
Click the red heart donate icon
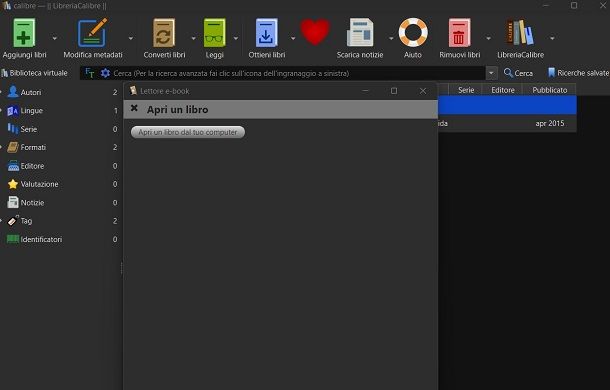[x=315, y=32]
